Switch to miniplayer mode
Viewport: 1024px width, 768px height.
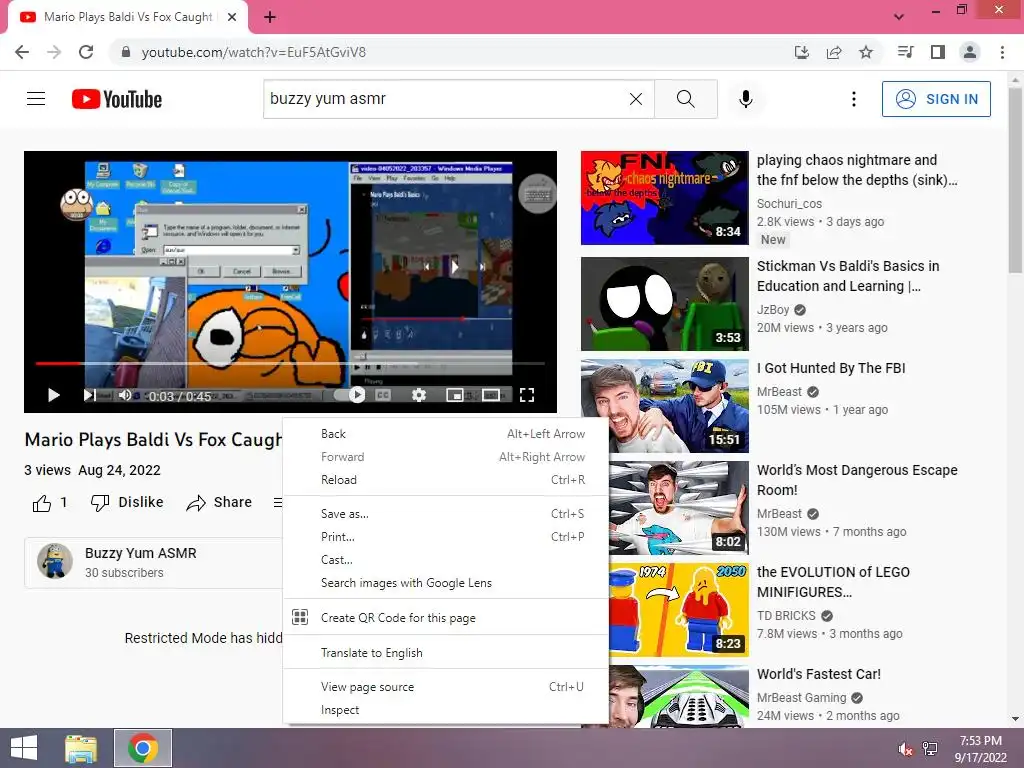point(455,395)
